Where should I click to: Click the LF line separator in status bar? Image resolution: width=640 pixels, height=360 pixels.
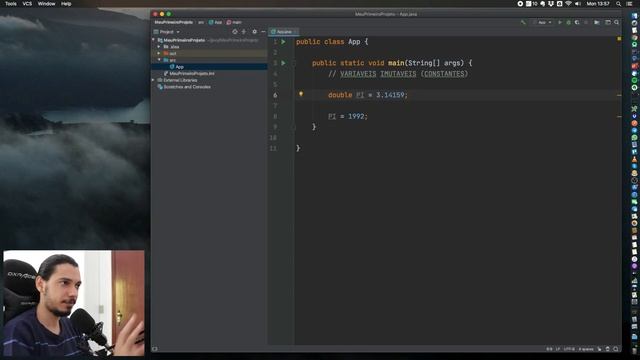pyautogui.click(x=558, y=349)
